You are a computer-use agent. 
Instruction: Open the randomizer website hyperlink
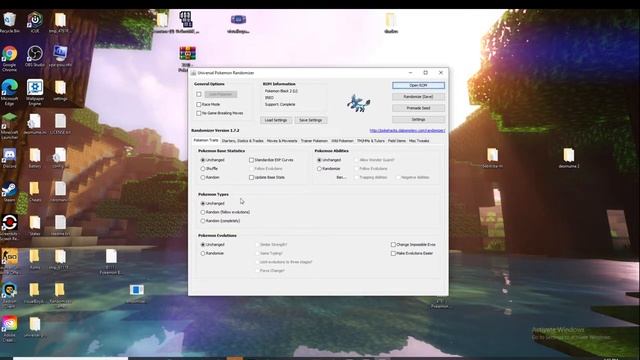click(407, 131)
